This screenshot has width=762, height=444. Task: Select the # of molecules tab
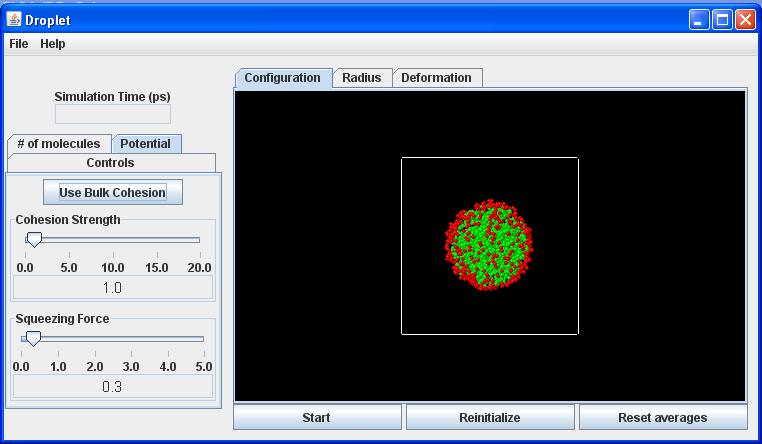coord(59,144)
